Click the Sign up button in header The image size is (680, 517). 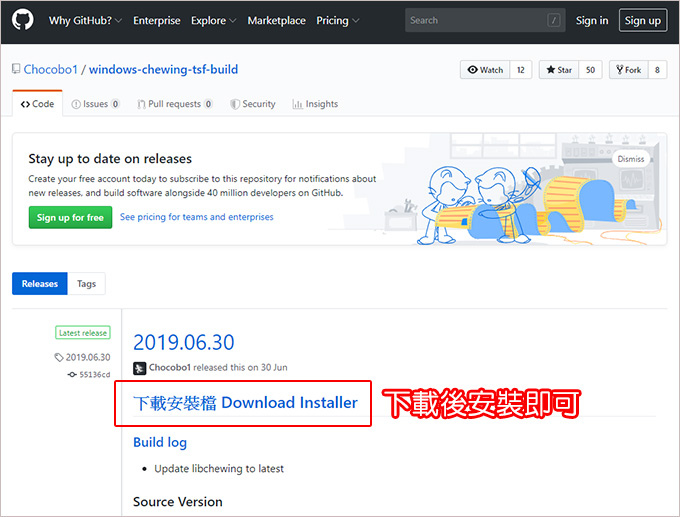[x=642, y=20]
